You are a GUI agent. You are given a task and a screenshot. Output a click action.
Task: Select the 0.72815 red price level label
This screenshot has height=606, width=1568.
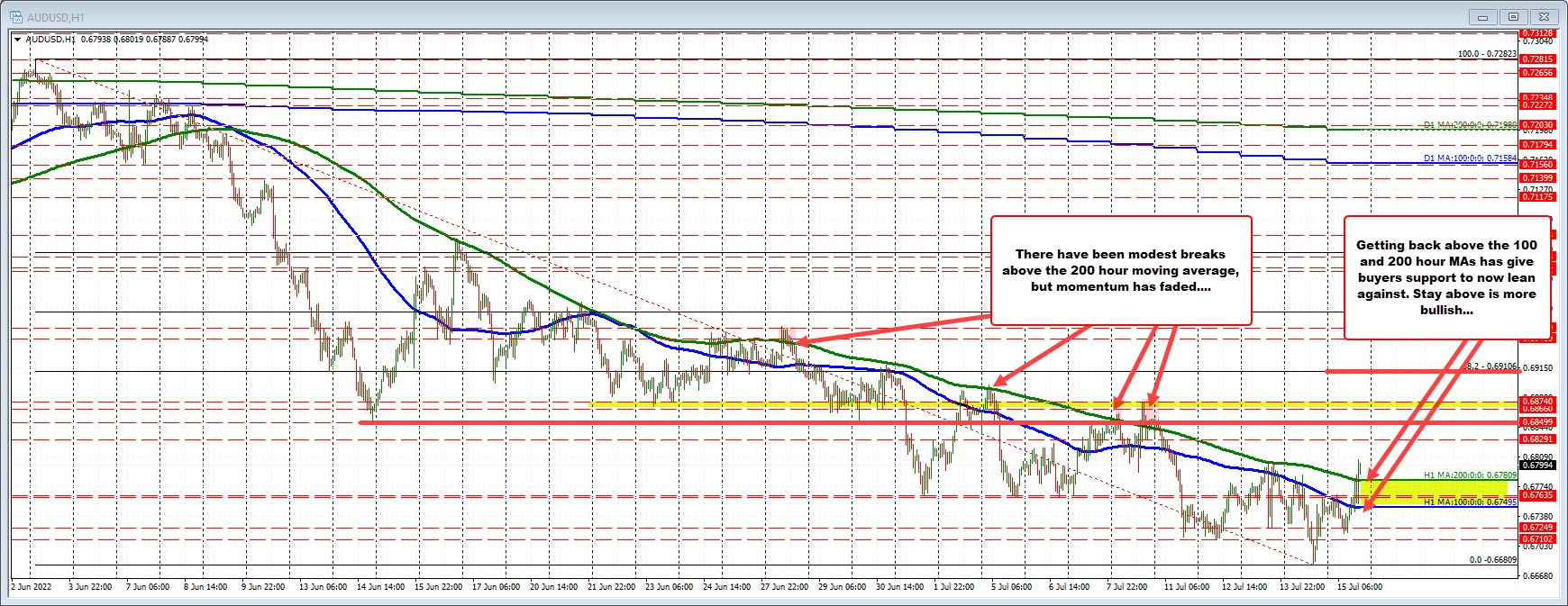pyautogui.click(x=1536, y=59)
